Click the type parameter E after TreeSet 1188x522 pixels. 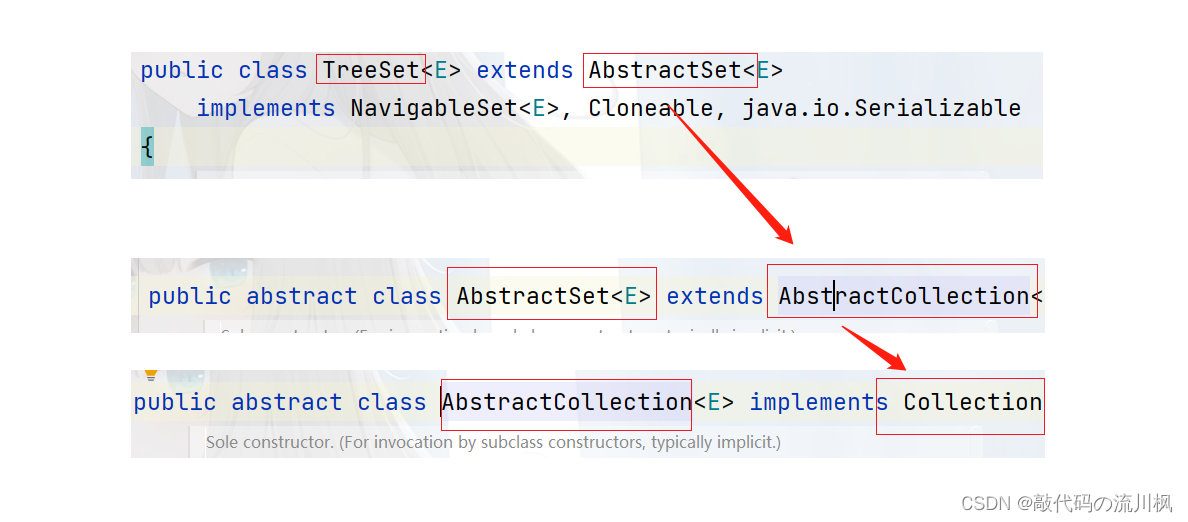(441, 70)
